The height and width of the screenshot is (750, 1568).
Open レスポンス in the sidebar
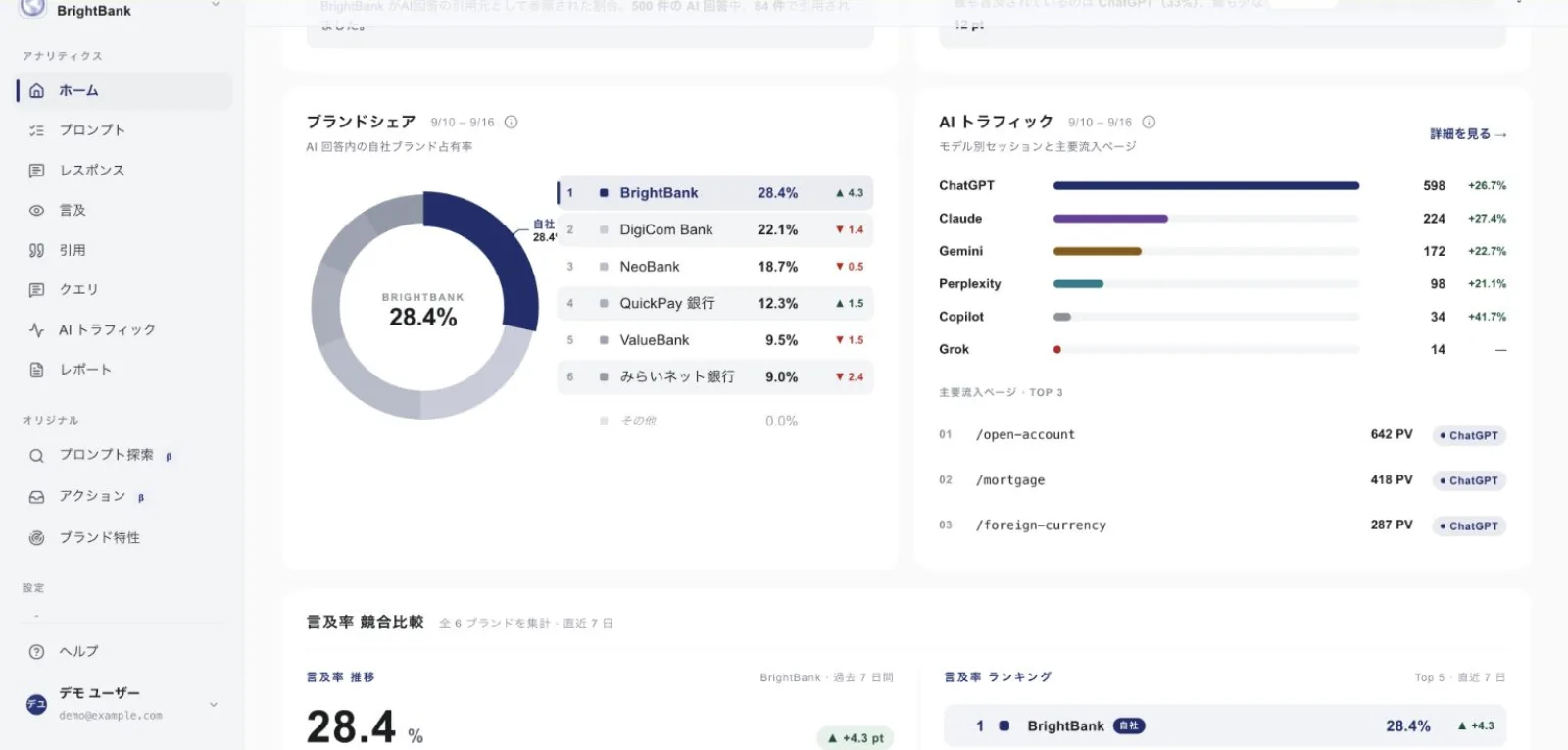(x=124, y=171)
